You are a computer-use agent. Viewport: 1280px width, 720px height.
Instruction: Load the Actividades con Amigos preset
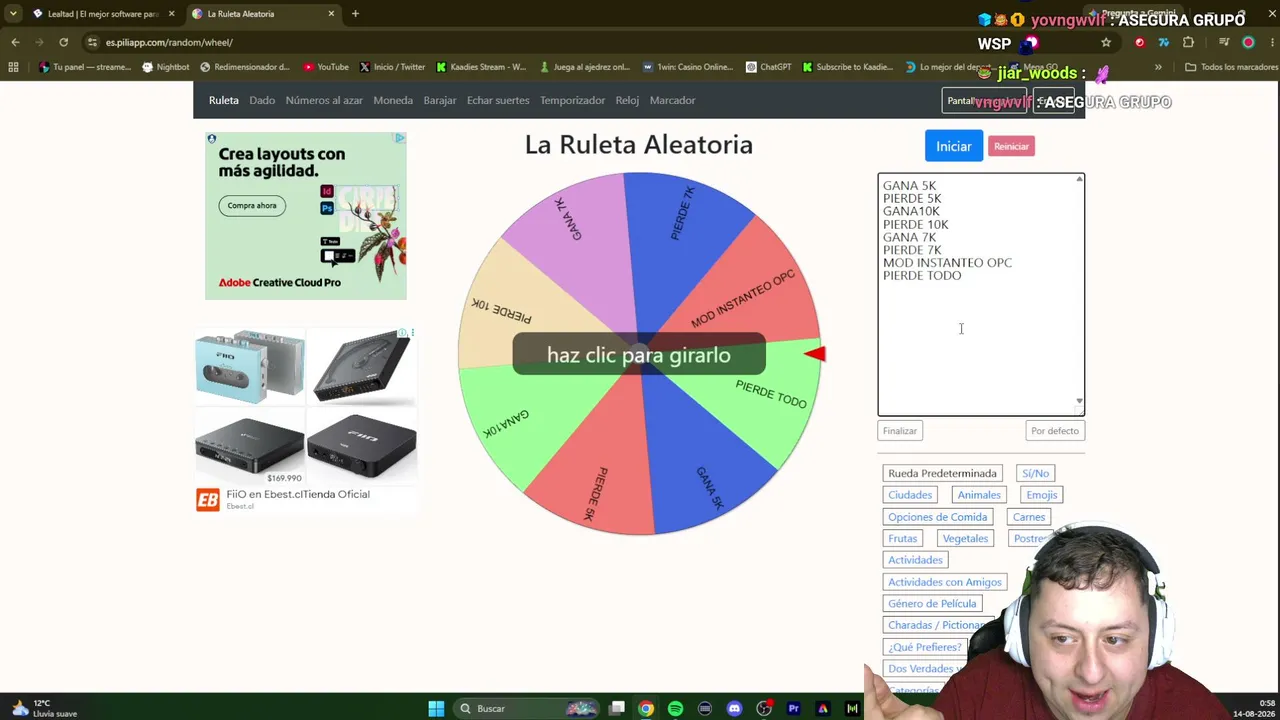click(x=944, y=582)
